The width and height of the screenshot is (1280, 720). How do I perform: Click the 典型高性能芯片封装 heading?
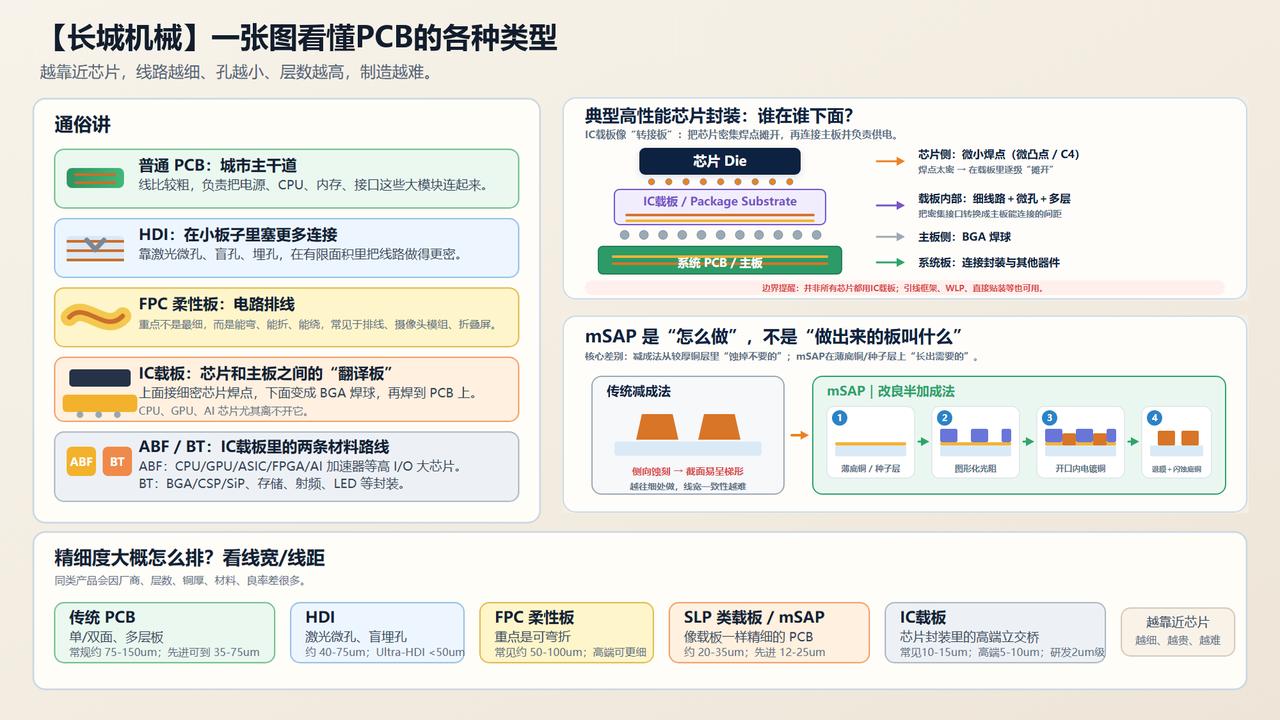(719, 116)
